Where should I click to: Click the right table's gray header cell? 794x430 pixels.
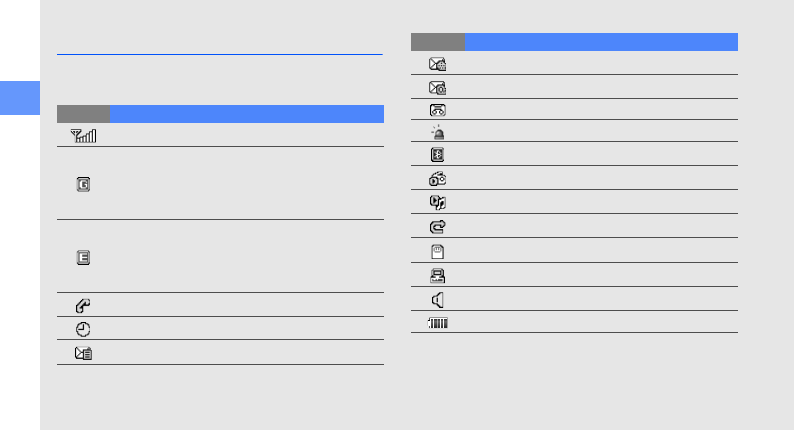[438, 41]
